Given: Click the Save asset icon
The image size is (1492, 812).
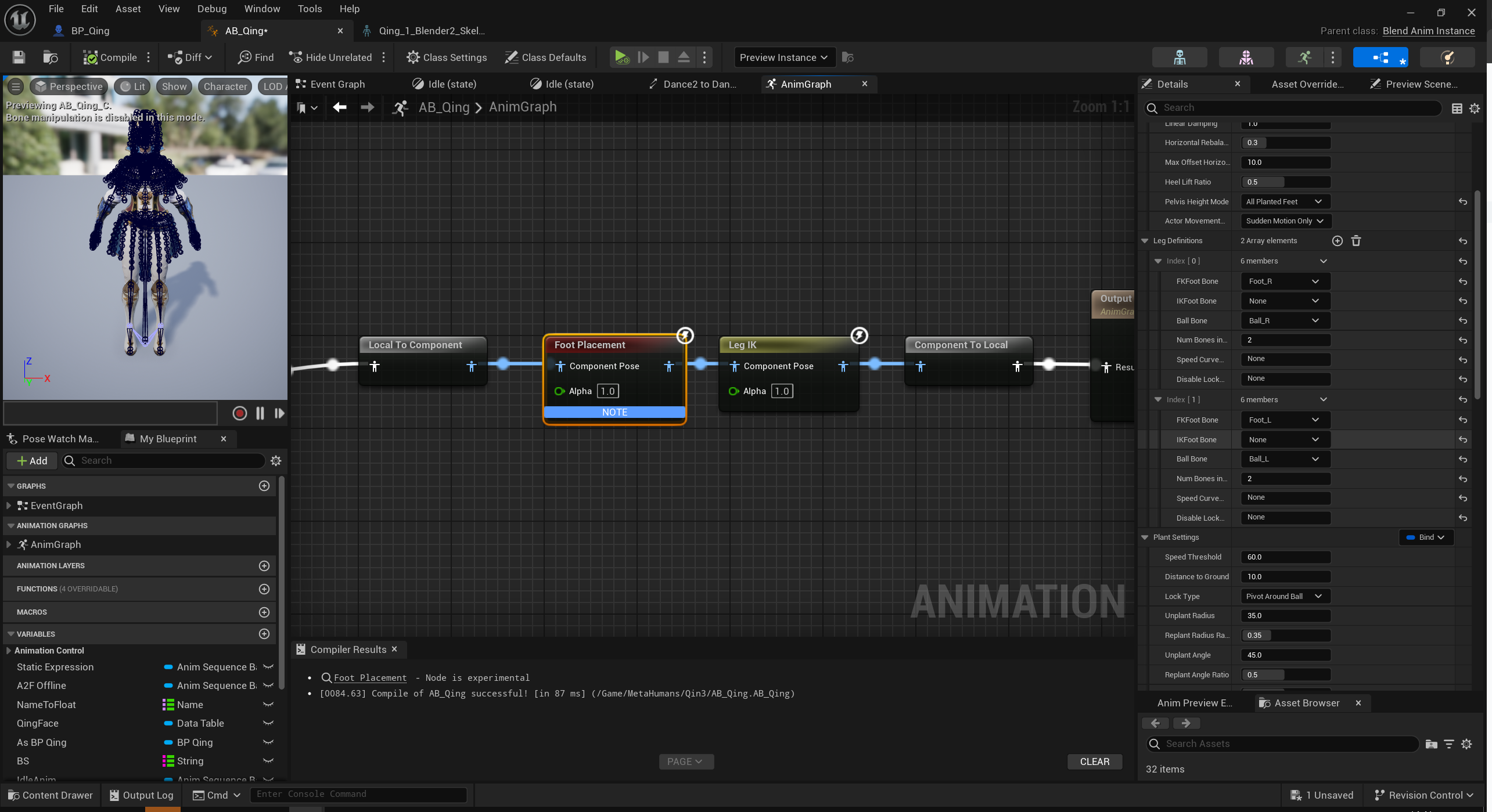Looking at the screenshot, I should [19, 57].
